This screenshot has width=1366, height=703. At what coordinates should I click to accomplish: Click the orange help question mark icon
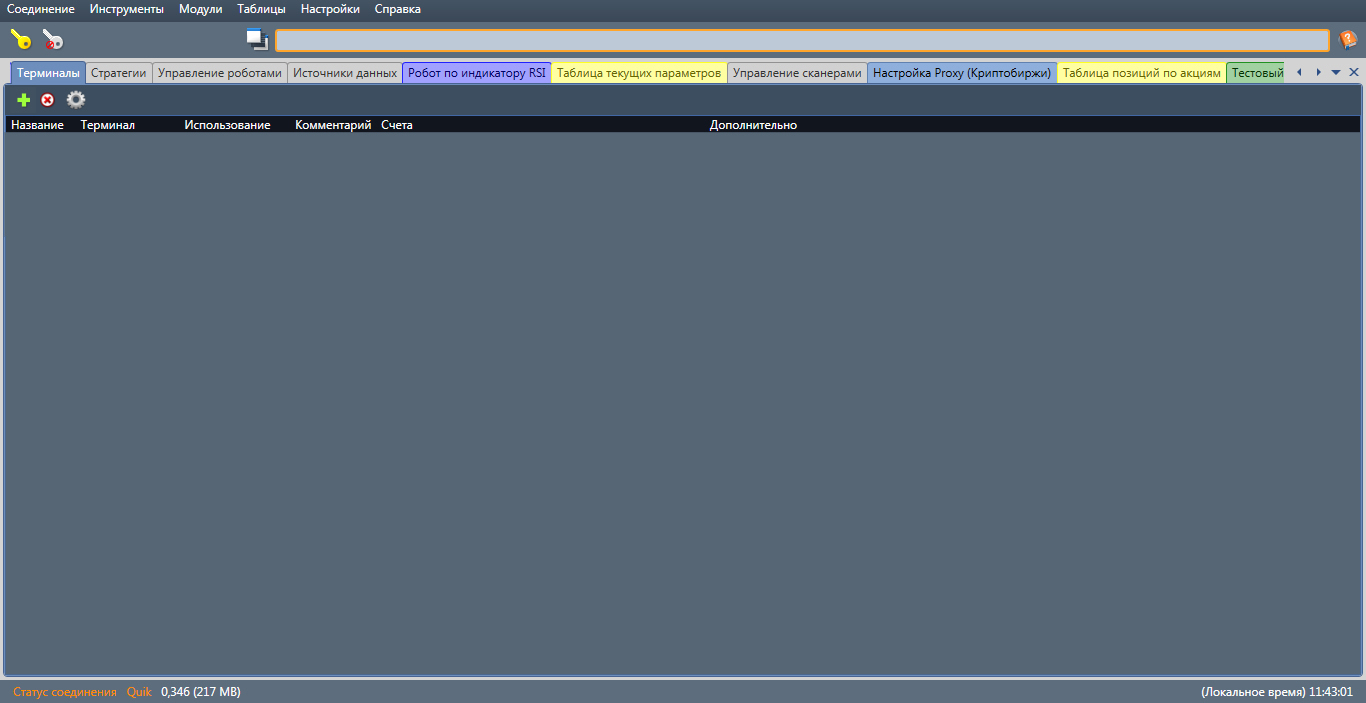click(1348, 40)
